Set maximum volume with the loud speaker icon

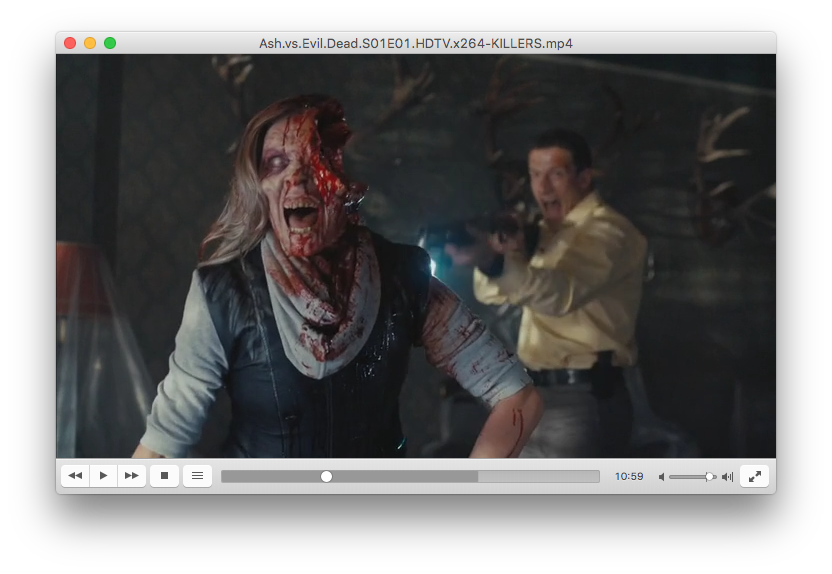point(727,477)
